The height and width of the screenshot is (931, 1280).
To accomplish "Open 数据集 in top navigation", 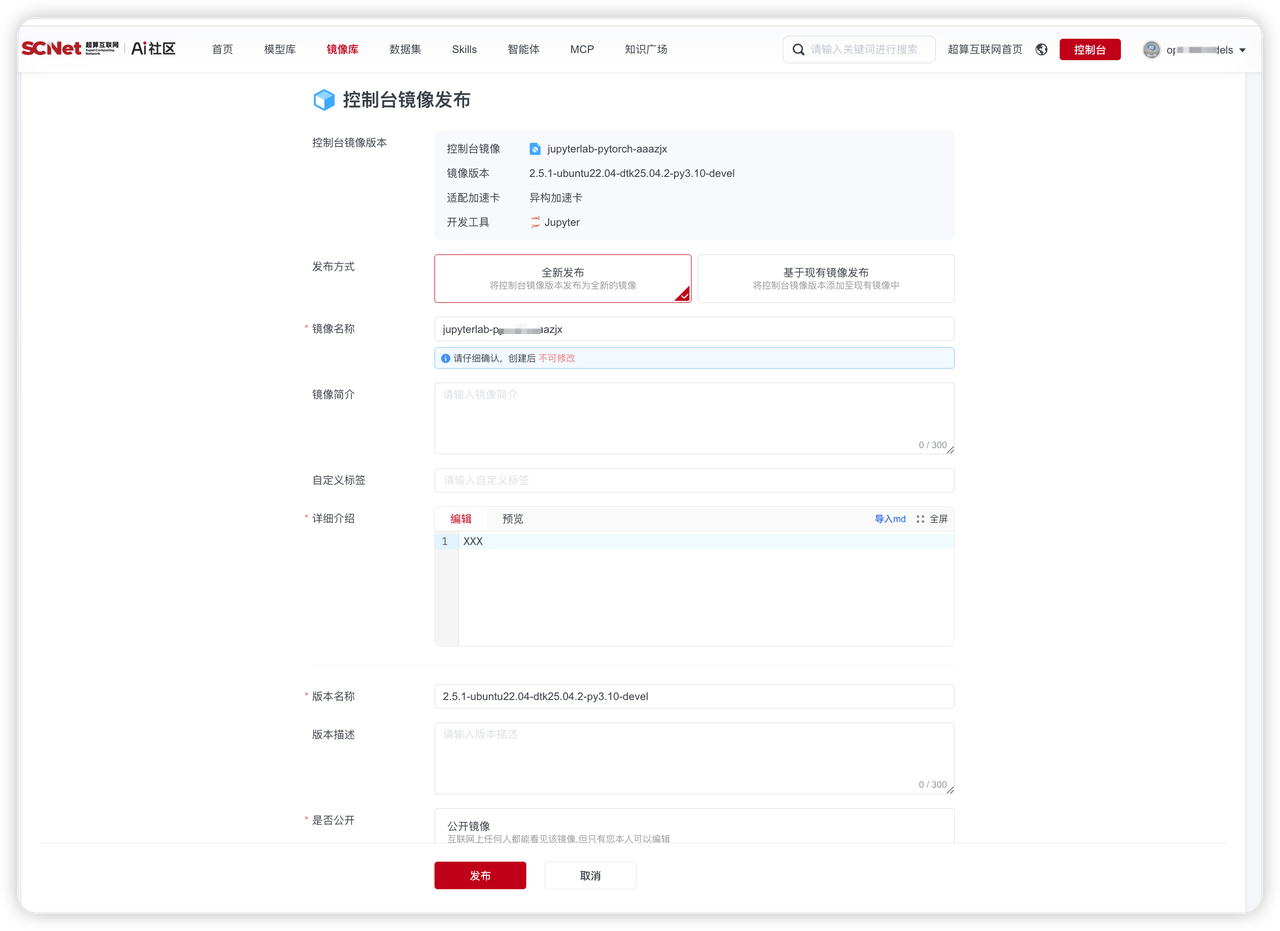I will (405, 49).
